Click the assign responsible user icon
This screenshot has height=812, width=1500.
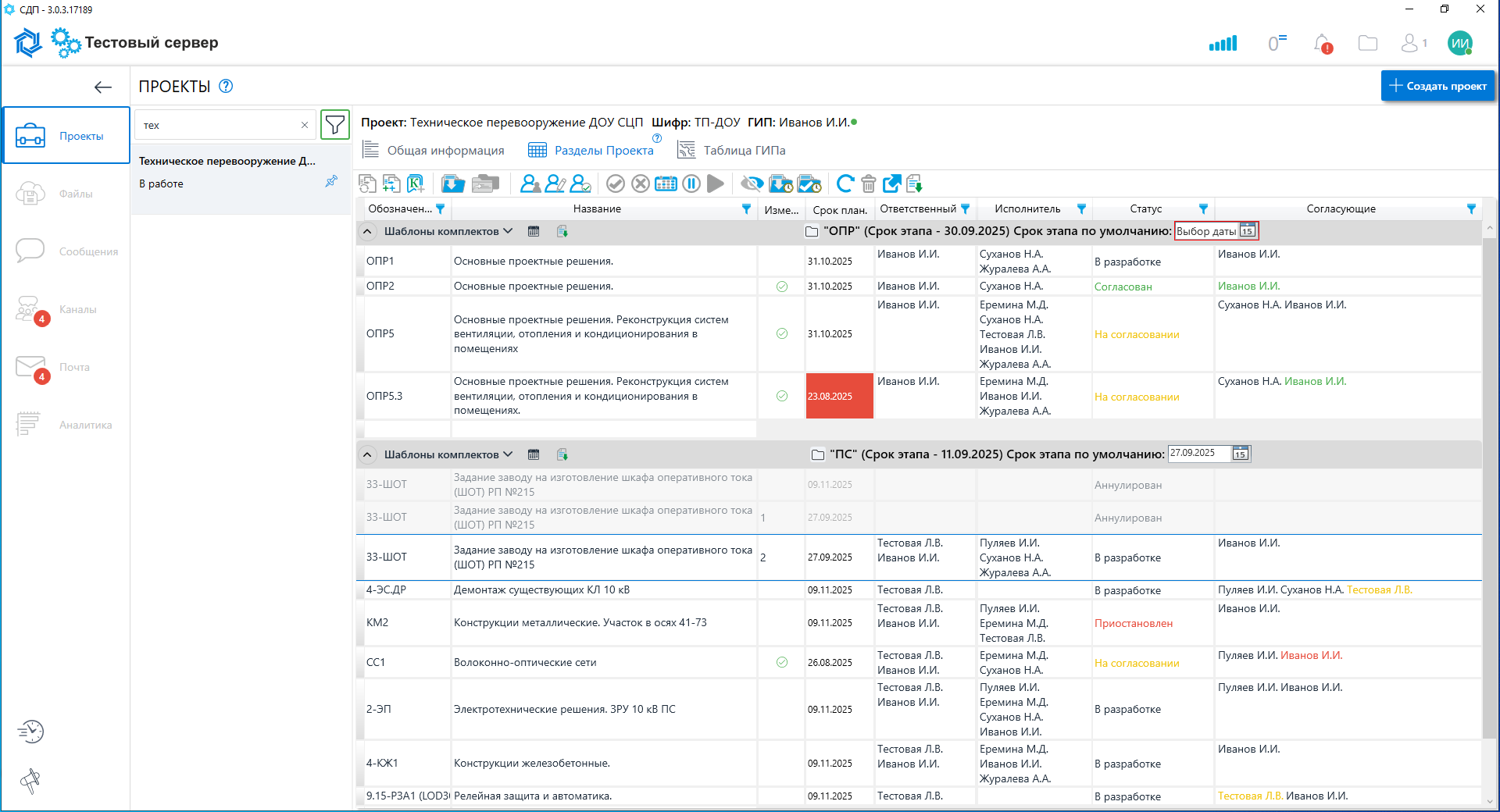coord(530,183)
